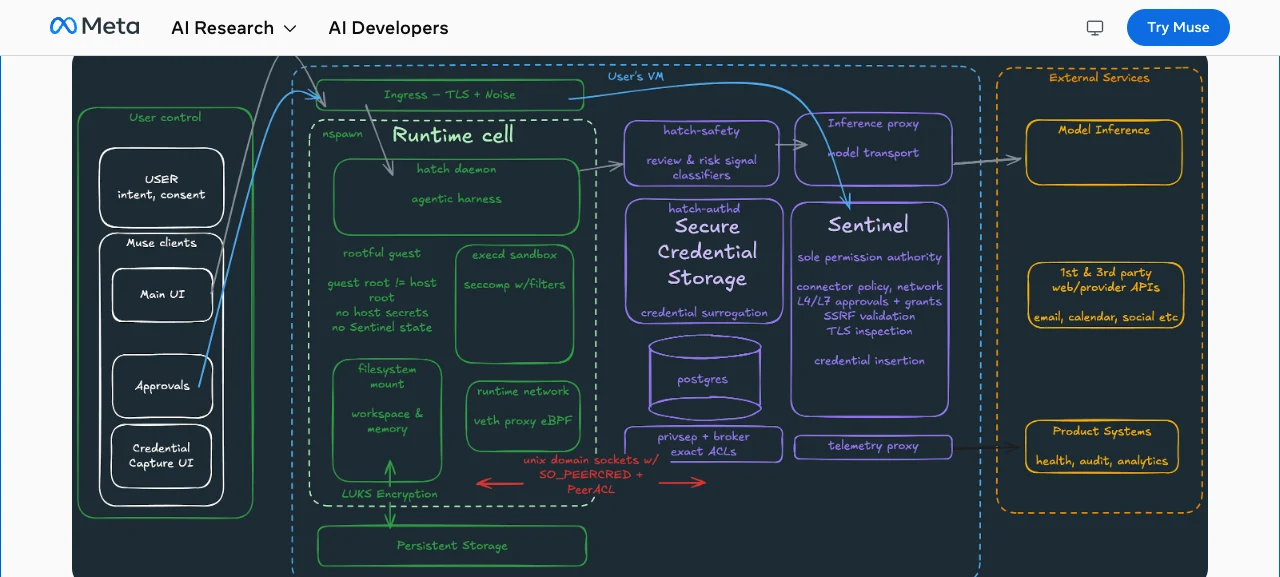Click the 'Persistent Storage' box
Screen dimensions: 1280x577
[452, 546]
